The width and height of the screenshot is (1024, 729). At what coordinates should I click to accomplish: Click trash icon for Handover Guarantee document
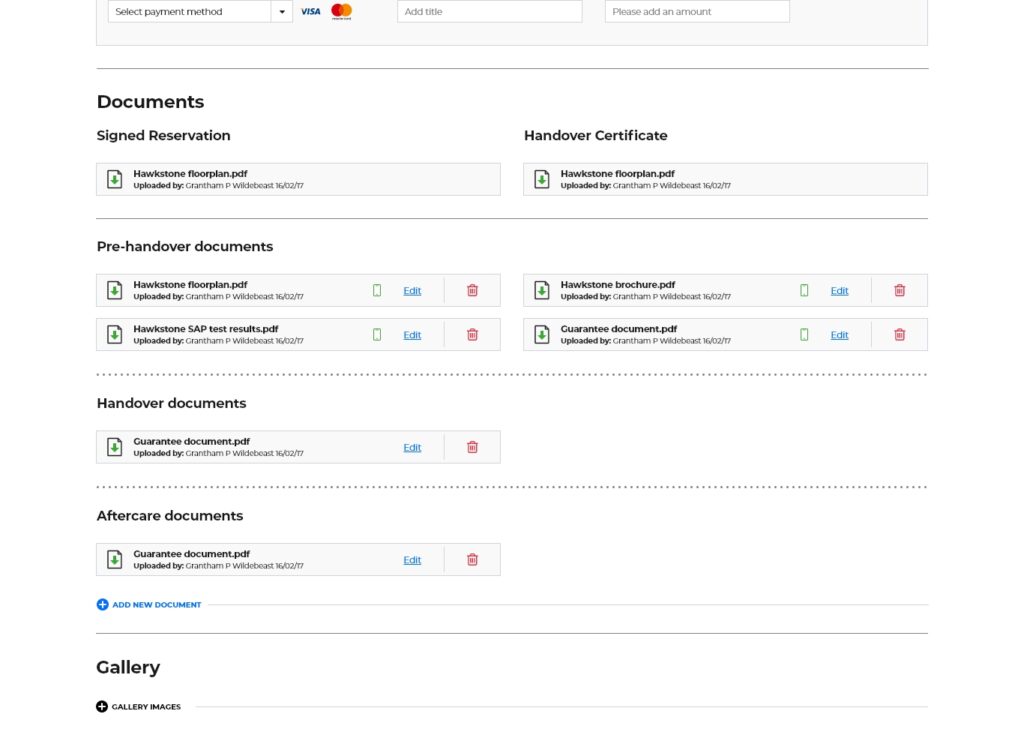pos(472,447)
